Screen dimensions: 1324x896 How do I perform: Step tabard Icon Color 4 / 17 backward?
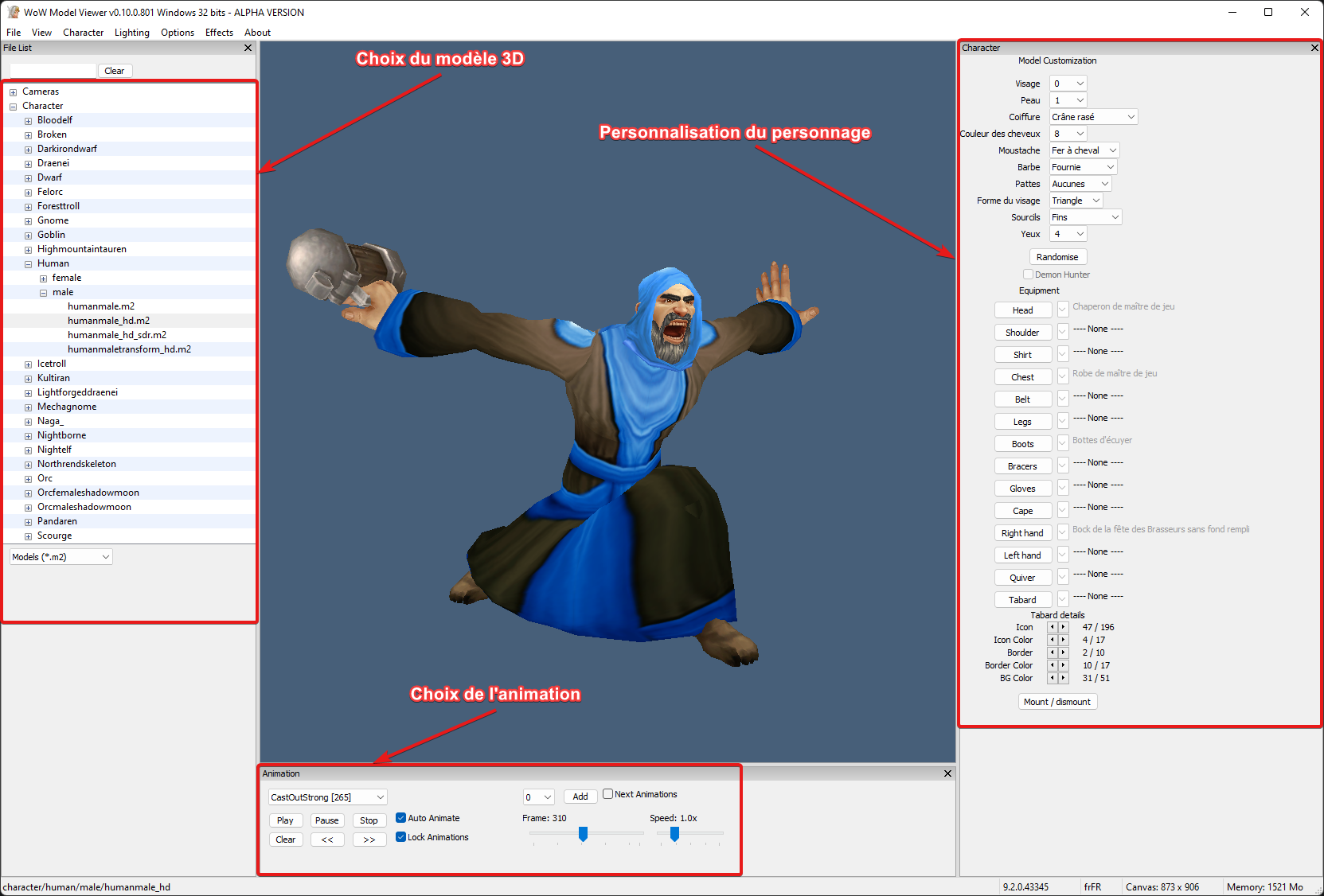coord(1052,640)
